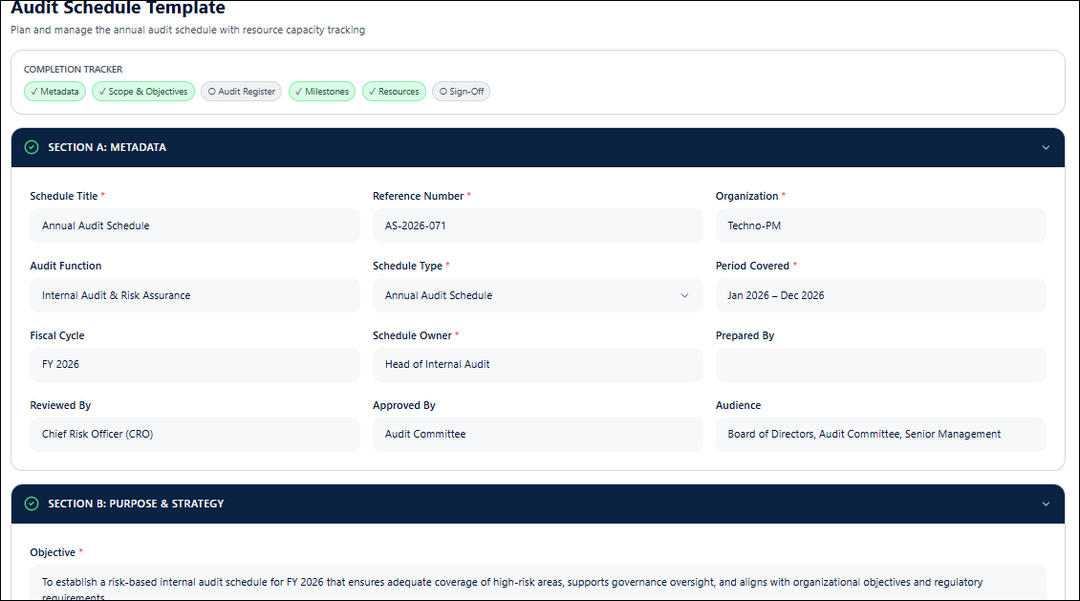Jump to the Audit Register tracker chip

(x=242, y=92)
